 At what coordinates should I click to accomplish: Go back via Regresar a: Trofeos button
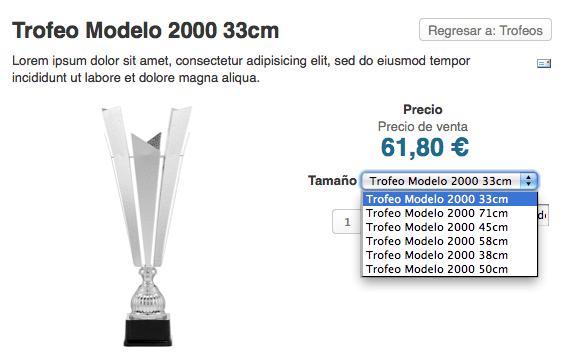coord(485,30)
